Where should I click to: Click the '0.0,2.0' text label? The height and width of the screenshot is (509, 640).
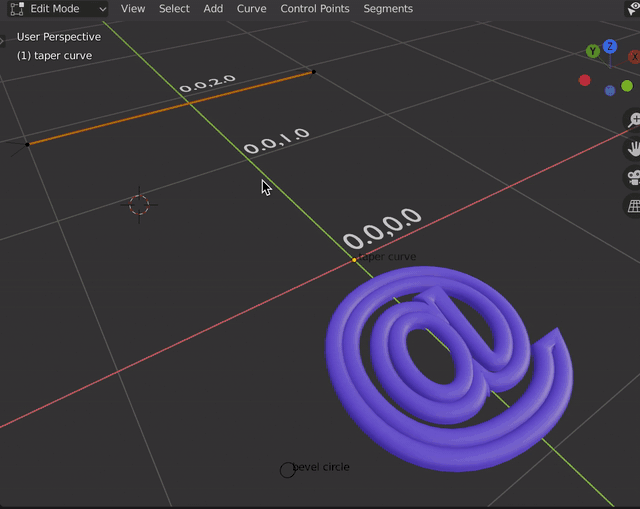(207, 84)
